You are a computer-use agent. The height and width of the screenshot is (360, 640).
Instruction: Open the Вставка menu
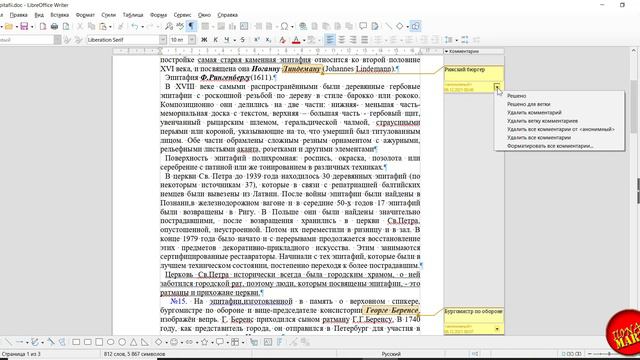coord(60,15)
